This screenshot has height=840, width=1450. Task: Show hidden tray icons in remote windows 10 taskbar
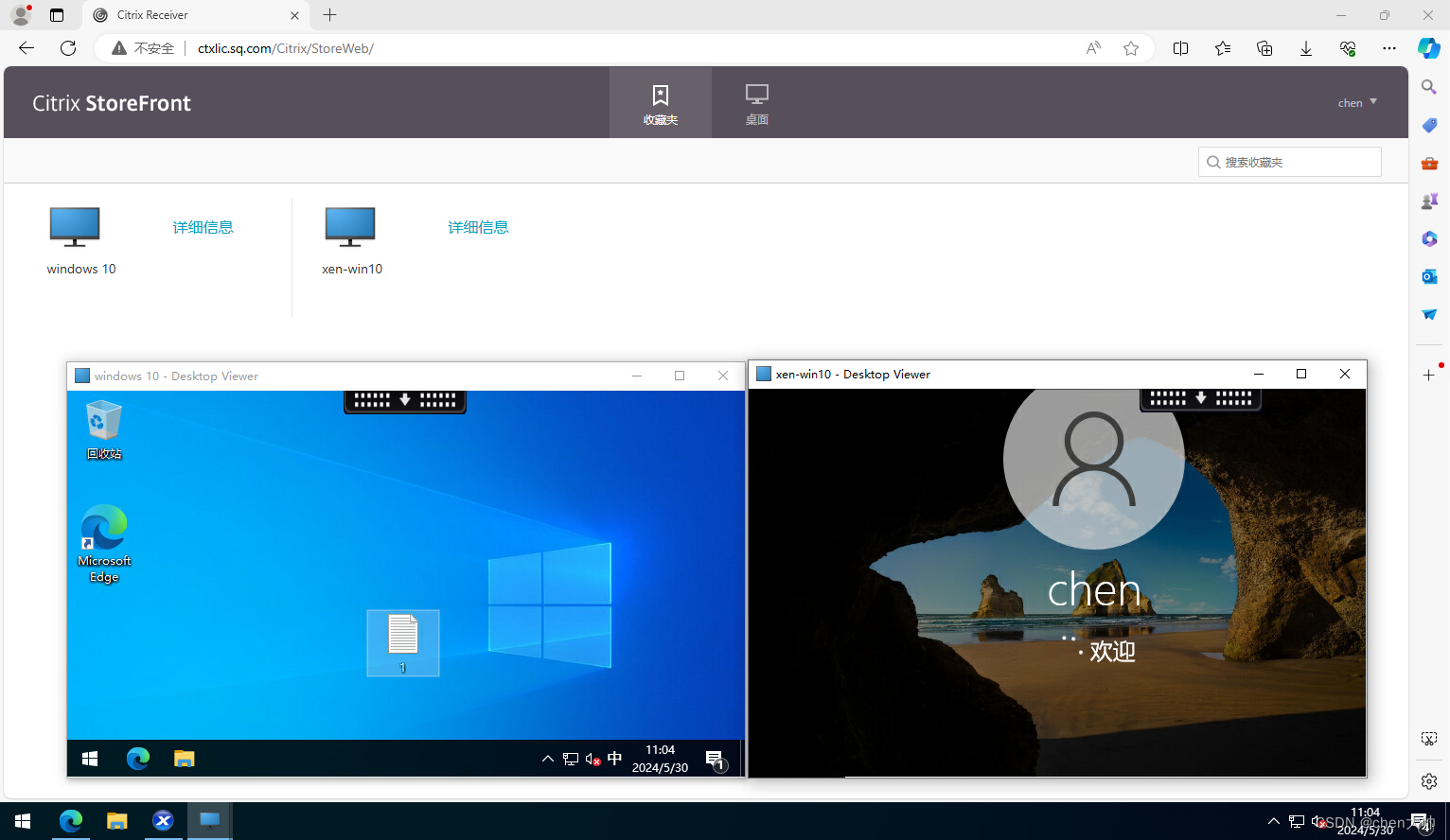pyautogui.click(x=547, y=759)
